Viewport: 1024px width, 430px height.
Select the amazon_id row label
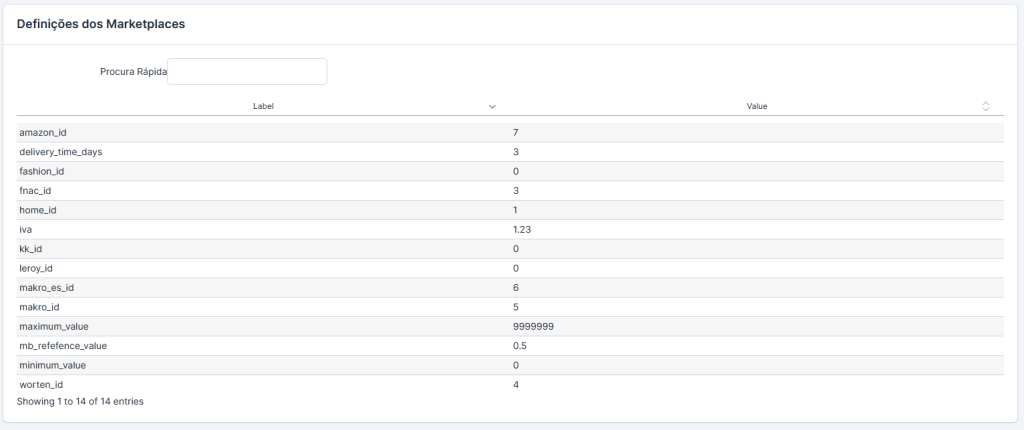pyautogui.click(x=43, y=132)
